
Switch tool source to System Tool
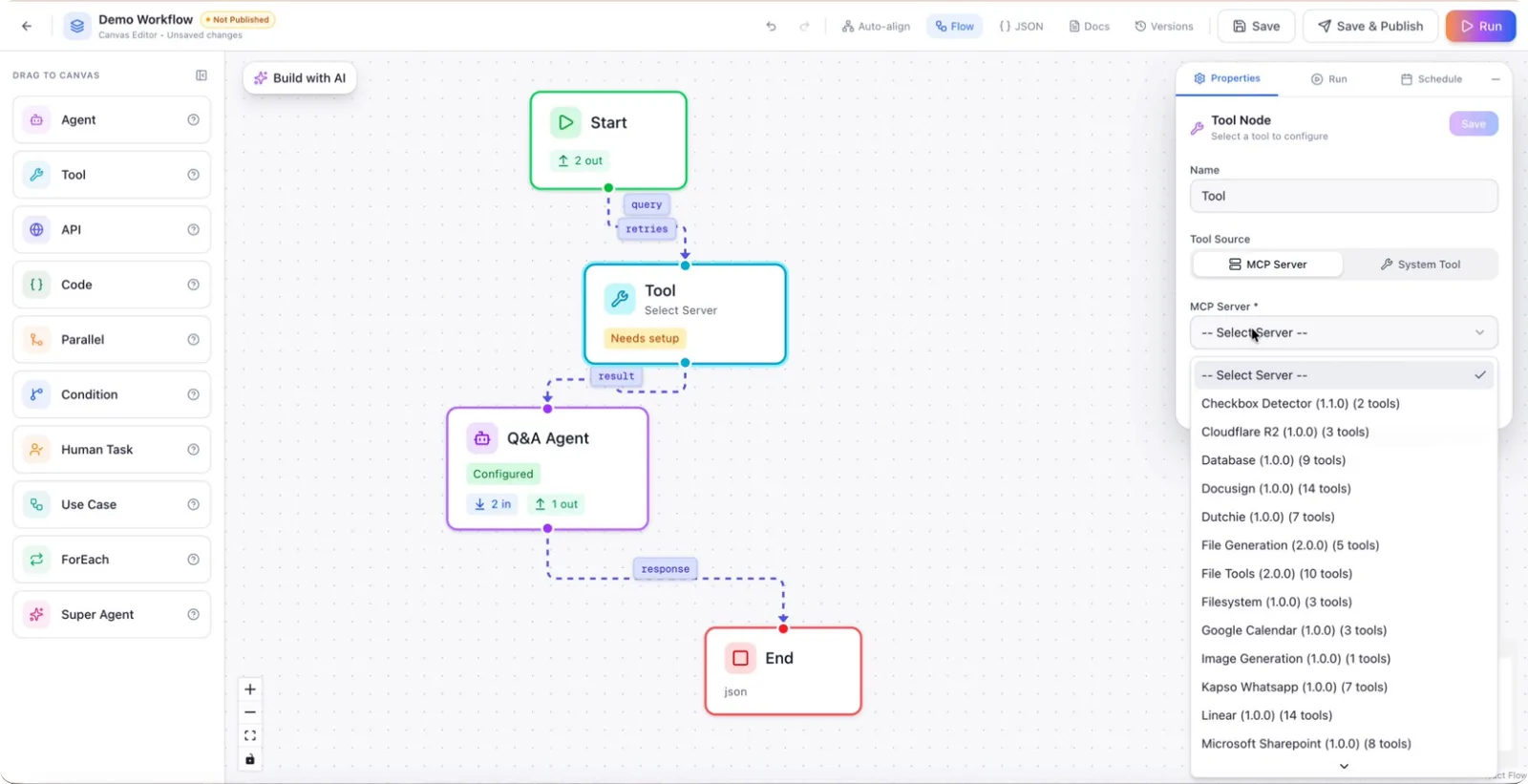coord(1420,265)
